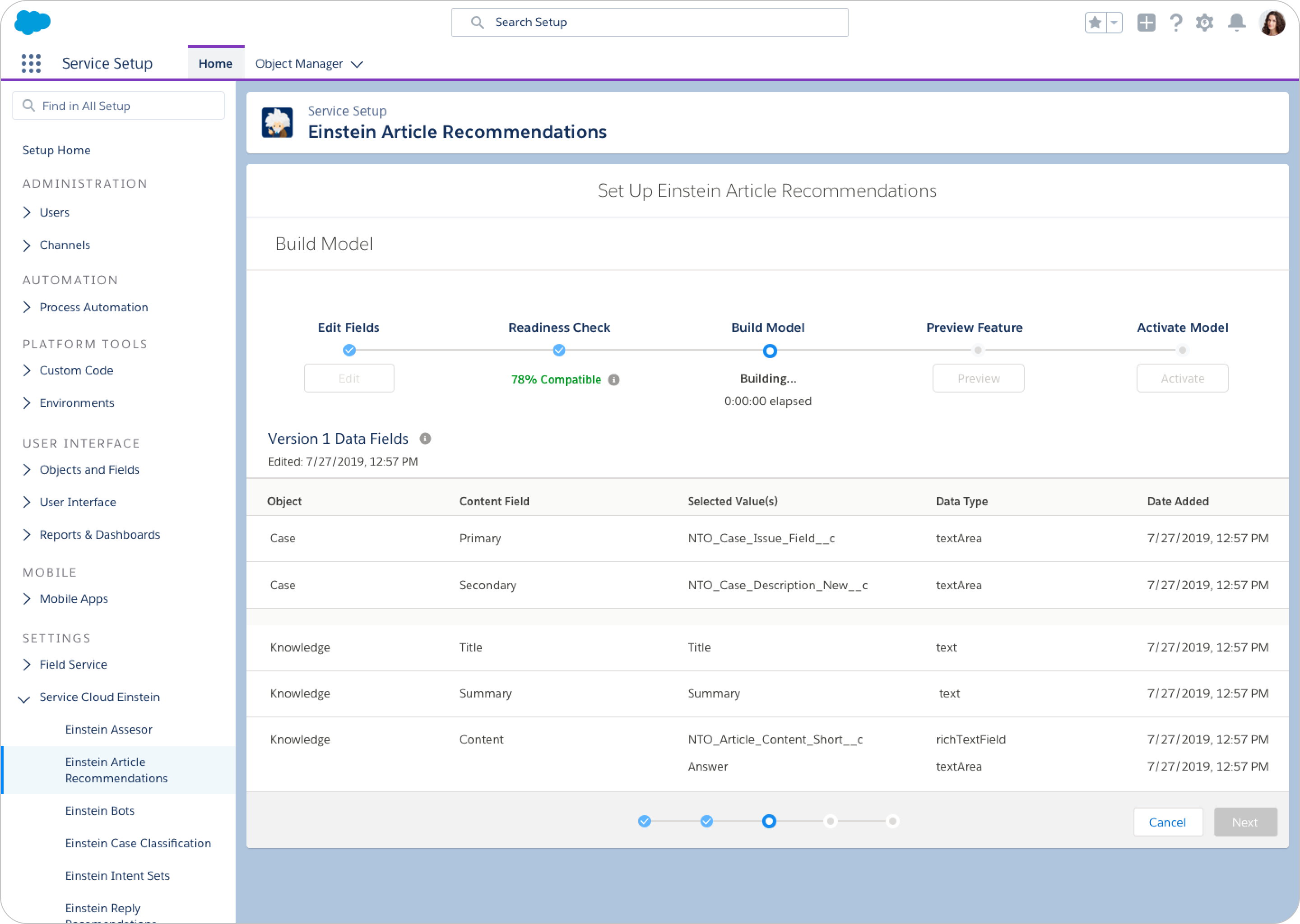Click the Salesforce cloud logo
Viewport: 1300px width, 924px height.
point(32,22)
